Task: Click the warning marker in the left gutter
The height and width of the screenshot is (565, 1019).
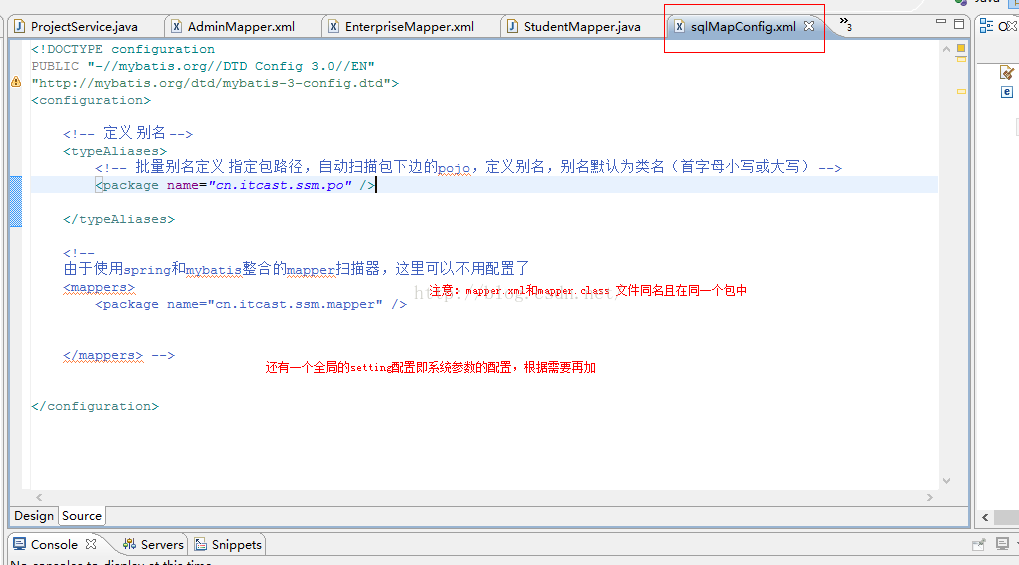Action: click(16, 82)
